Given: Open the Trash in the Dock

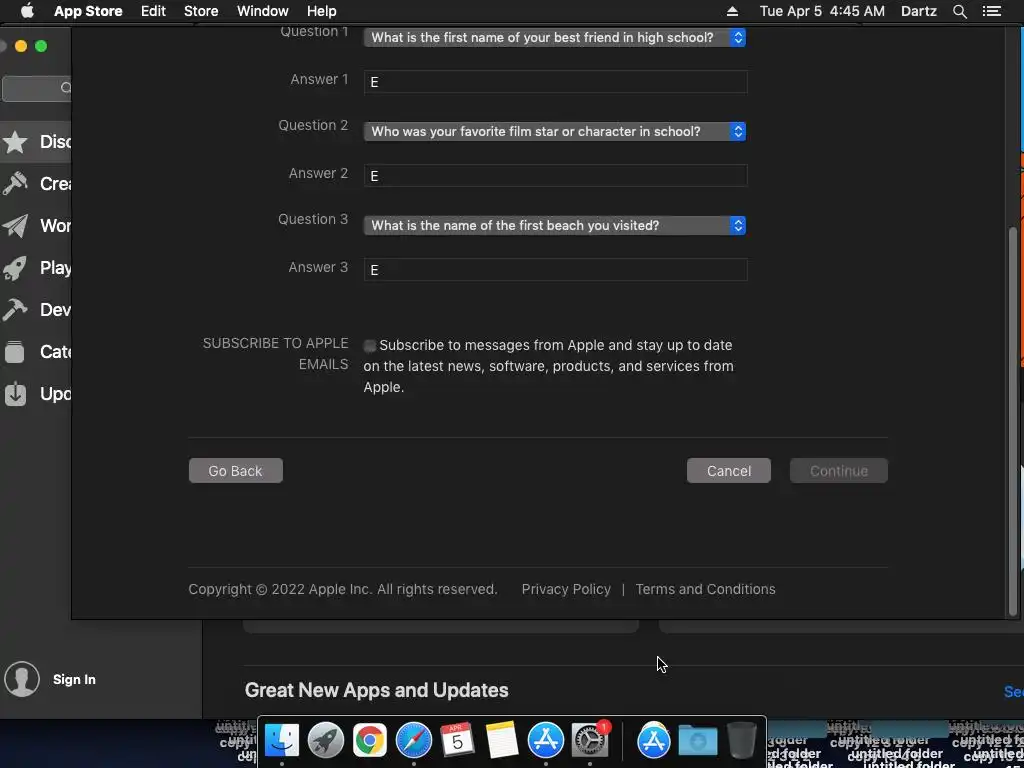Looking at the screenshot, I should pos(742,741).
